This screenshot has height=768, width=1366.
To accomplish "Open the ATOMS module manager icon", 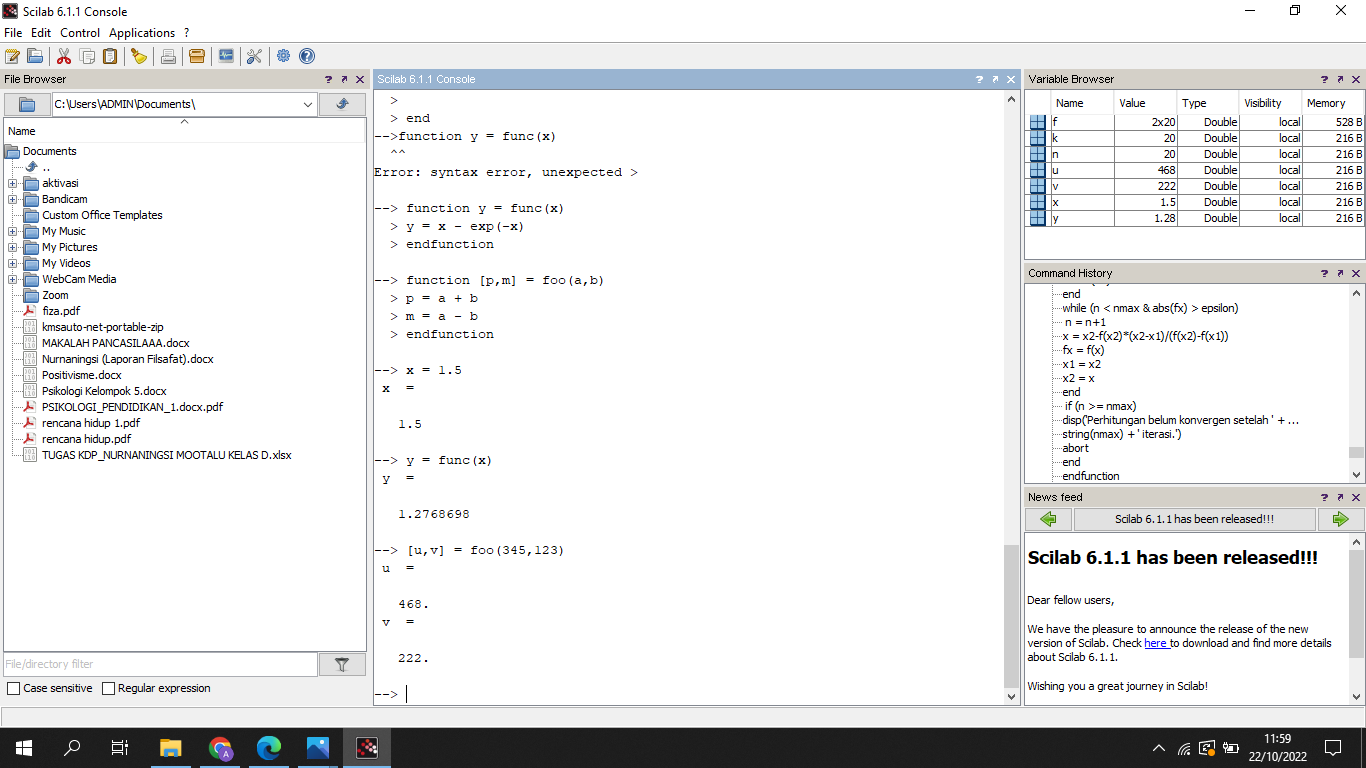I will click(197, 56).
